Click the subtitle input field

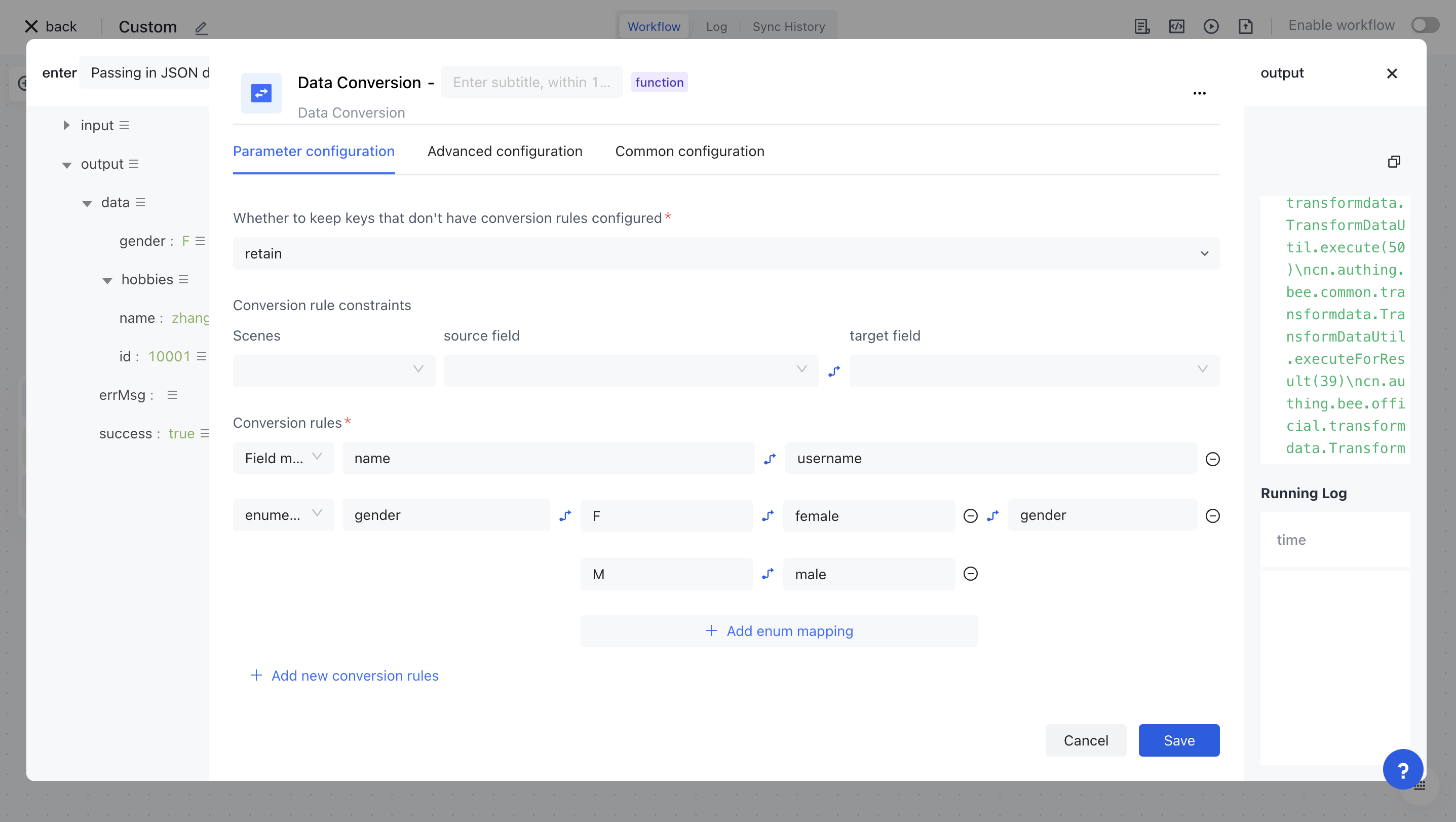(x=531, y=83)
